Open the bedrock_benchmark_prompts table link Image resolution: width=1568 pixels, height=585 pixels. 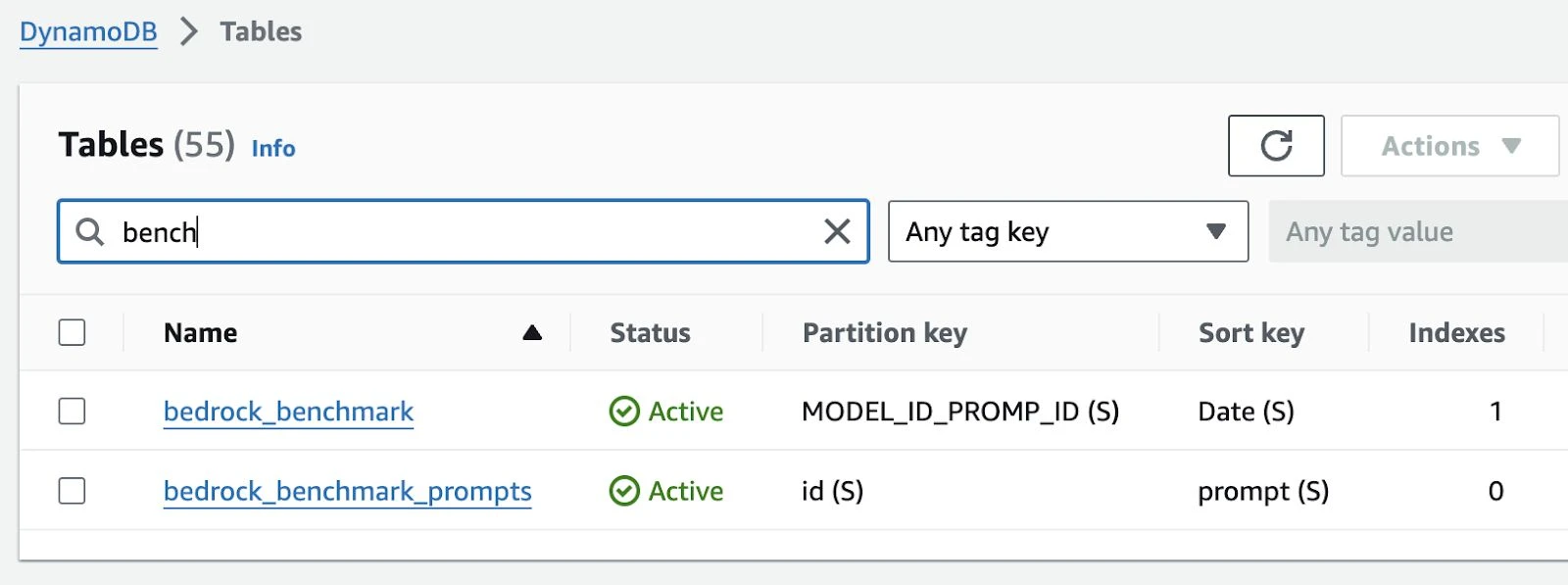(347, 491)
